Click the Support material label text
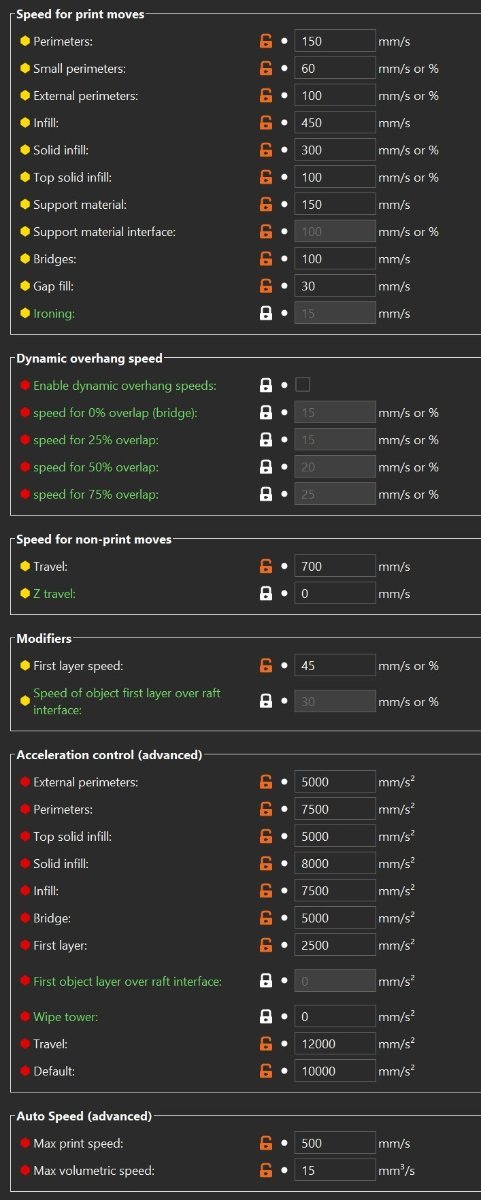Screen dimensions: 481x1200 coord(80,205)
